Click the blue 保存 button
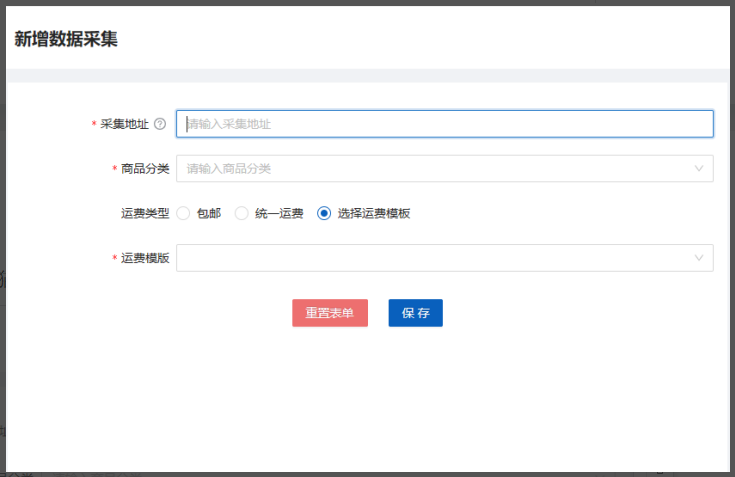Viewport: 735px width, 477px height. pos(415,313)
